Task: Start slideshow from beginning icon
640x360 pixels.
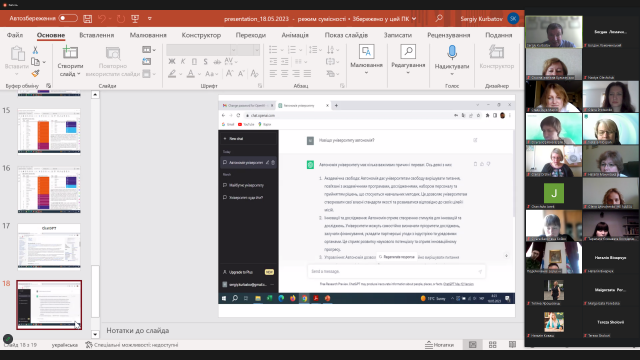Action: [135, 18]
